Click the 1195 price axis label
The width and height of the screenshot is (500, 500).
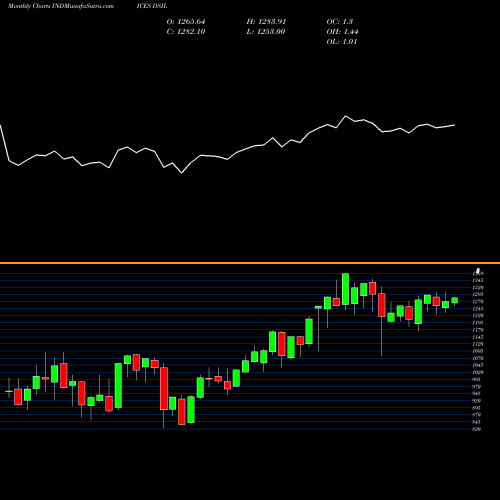click(x=478, y=323)
